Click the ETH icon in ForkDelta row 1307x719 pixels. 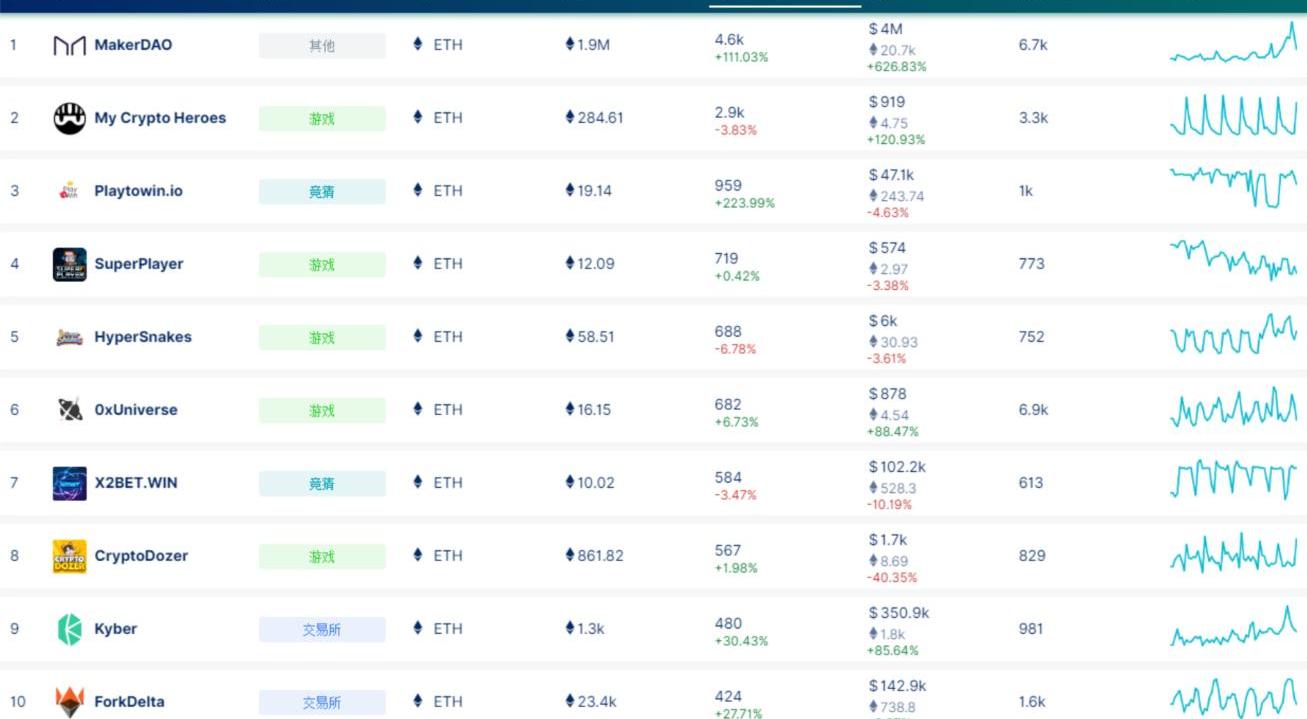pyautogui.click(x=418, y=701)
